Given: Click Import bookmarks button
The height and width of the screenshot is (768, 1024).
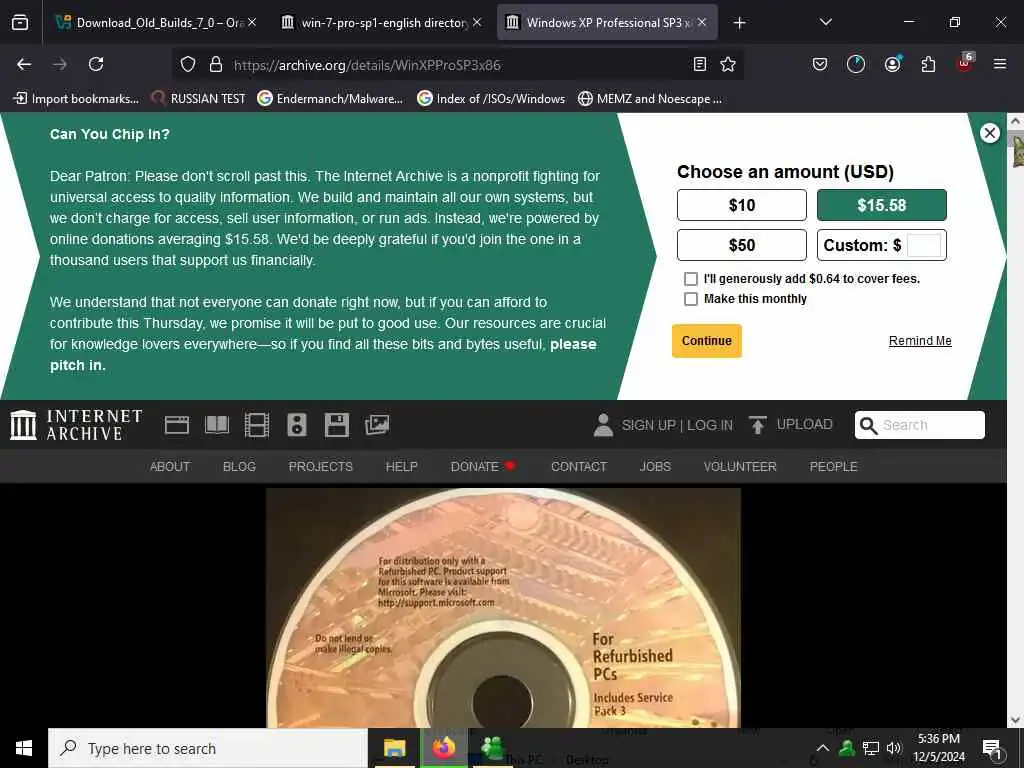Looking at the screenshot, I should point(76,99).
